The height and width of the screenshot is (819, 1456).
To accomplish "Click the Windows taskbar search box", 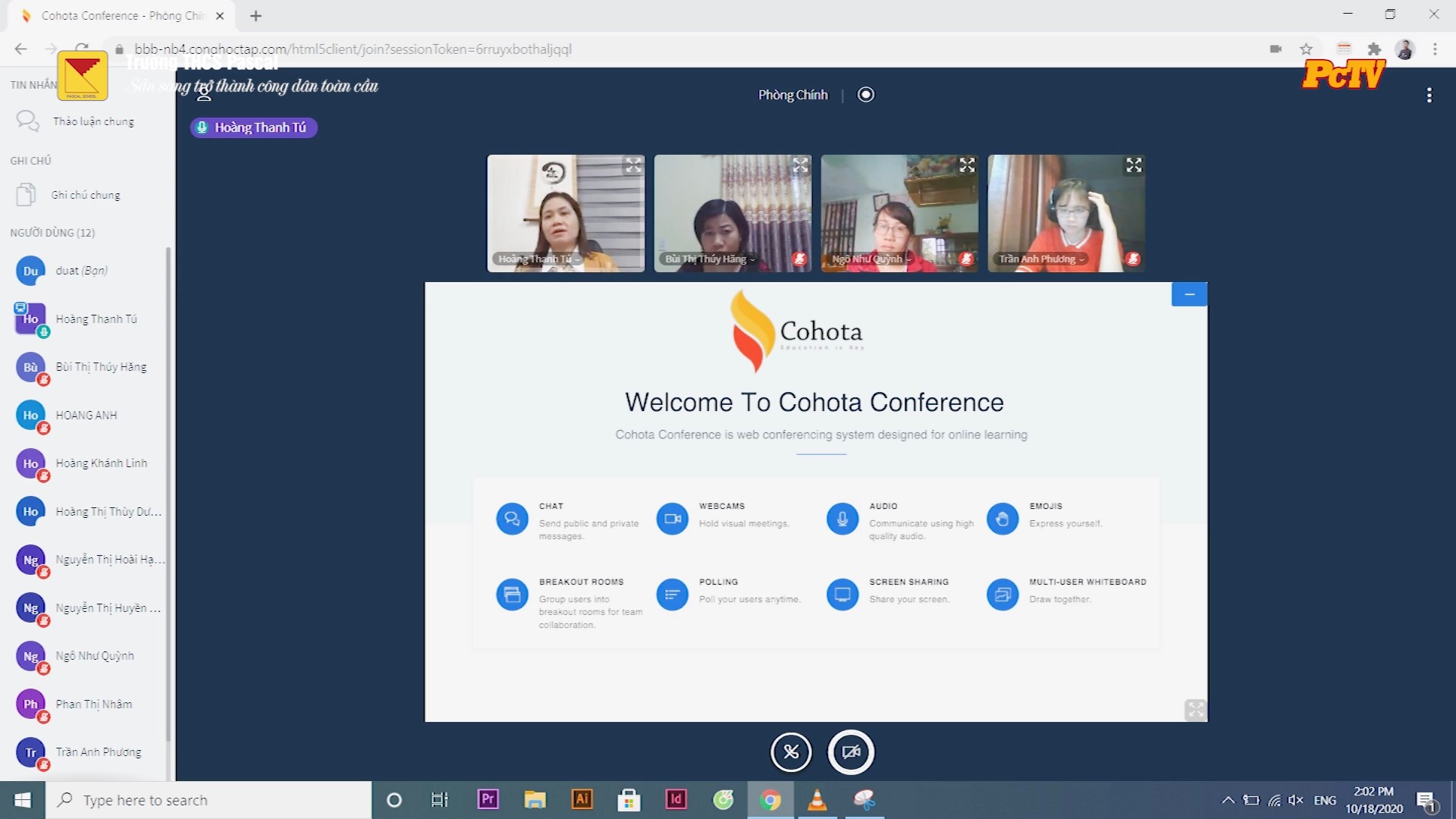I will click(209, 800).
